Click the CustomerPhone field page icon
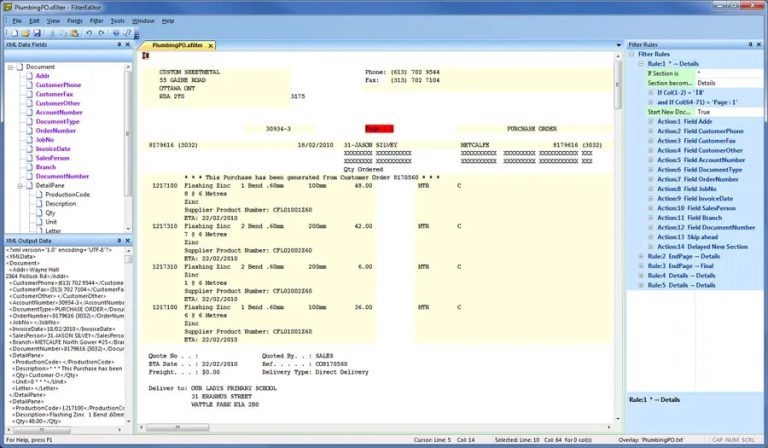This screenshot has height=448, width=768. coord(30,85)
